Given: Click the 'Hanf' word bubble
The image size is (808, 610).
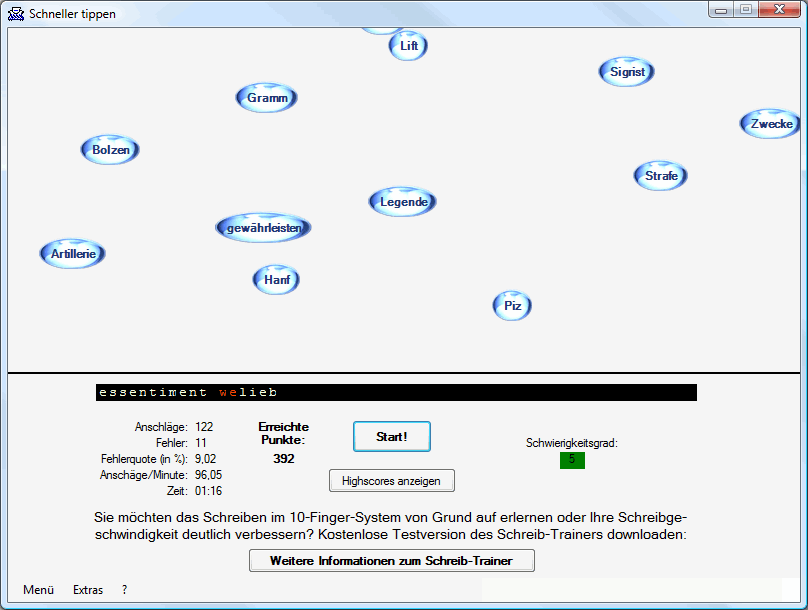Looking at the screenshot, I should [x=277, y=280].
